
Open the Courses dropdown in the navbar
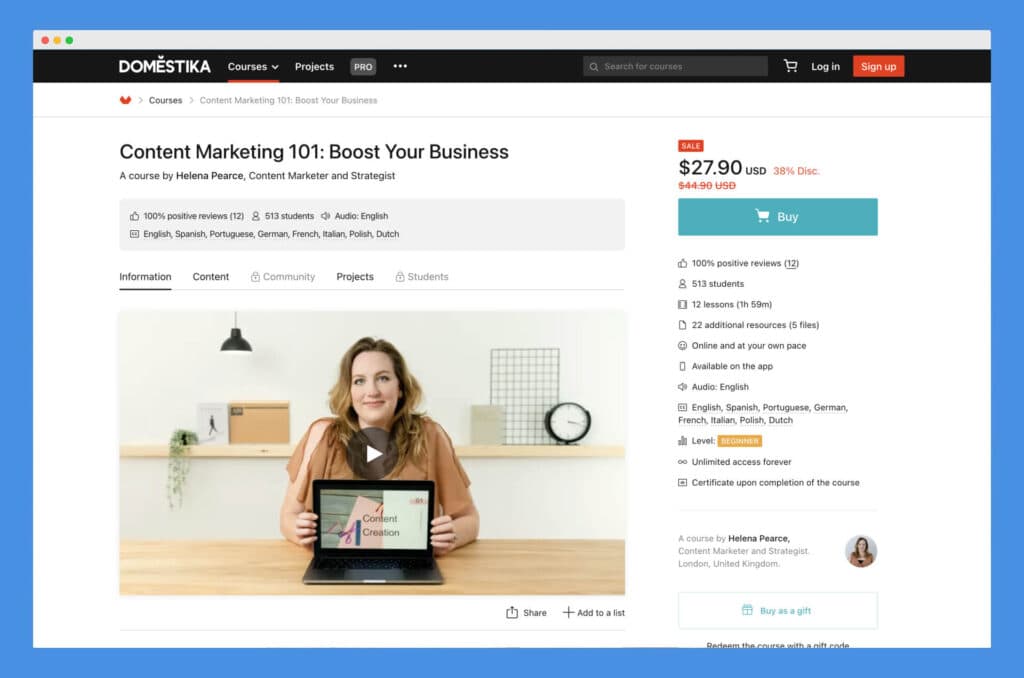point(252,66)
